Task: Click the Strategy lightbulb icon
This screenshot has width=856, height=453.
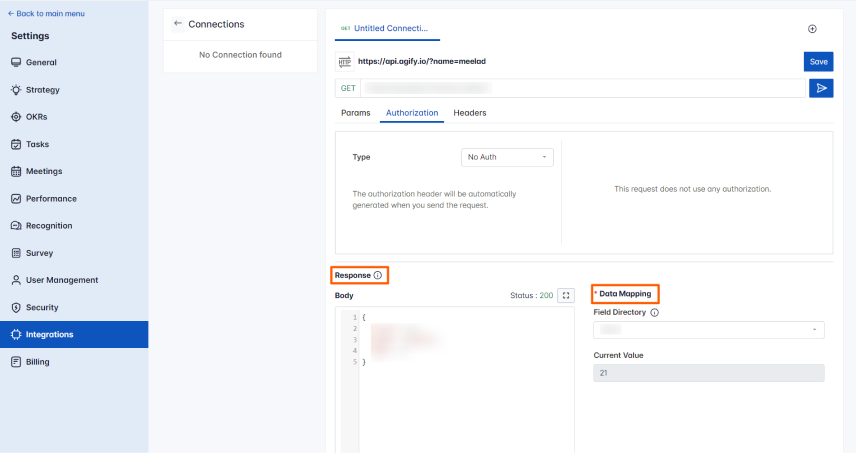Action: click(16, 90)
